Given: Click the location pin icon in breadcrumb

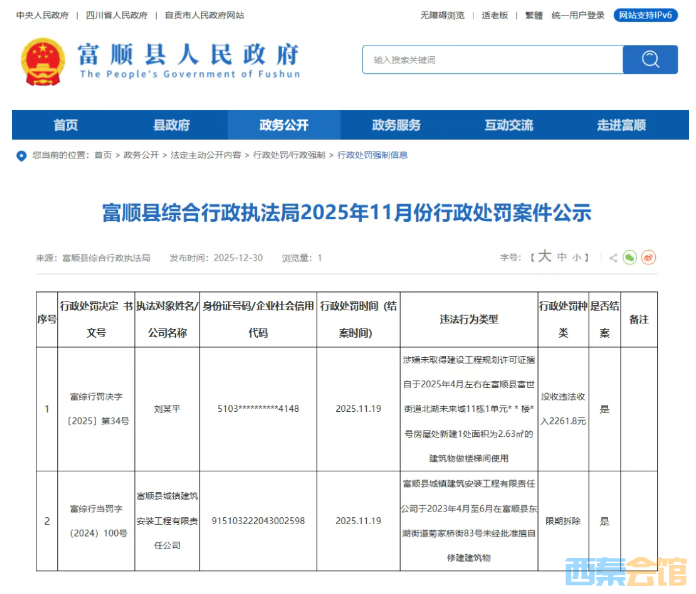Looking at the screenshot, I should tap(21, 155).
